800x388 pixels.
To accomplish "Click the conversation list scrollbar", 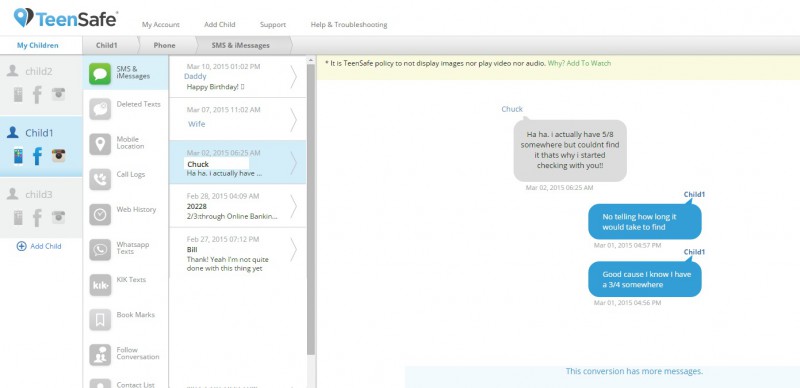I will (x=311, y=209).
